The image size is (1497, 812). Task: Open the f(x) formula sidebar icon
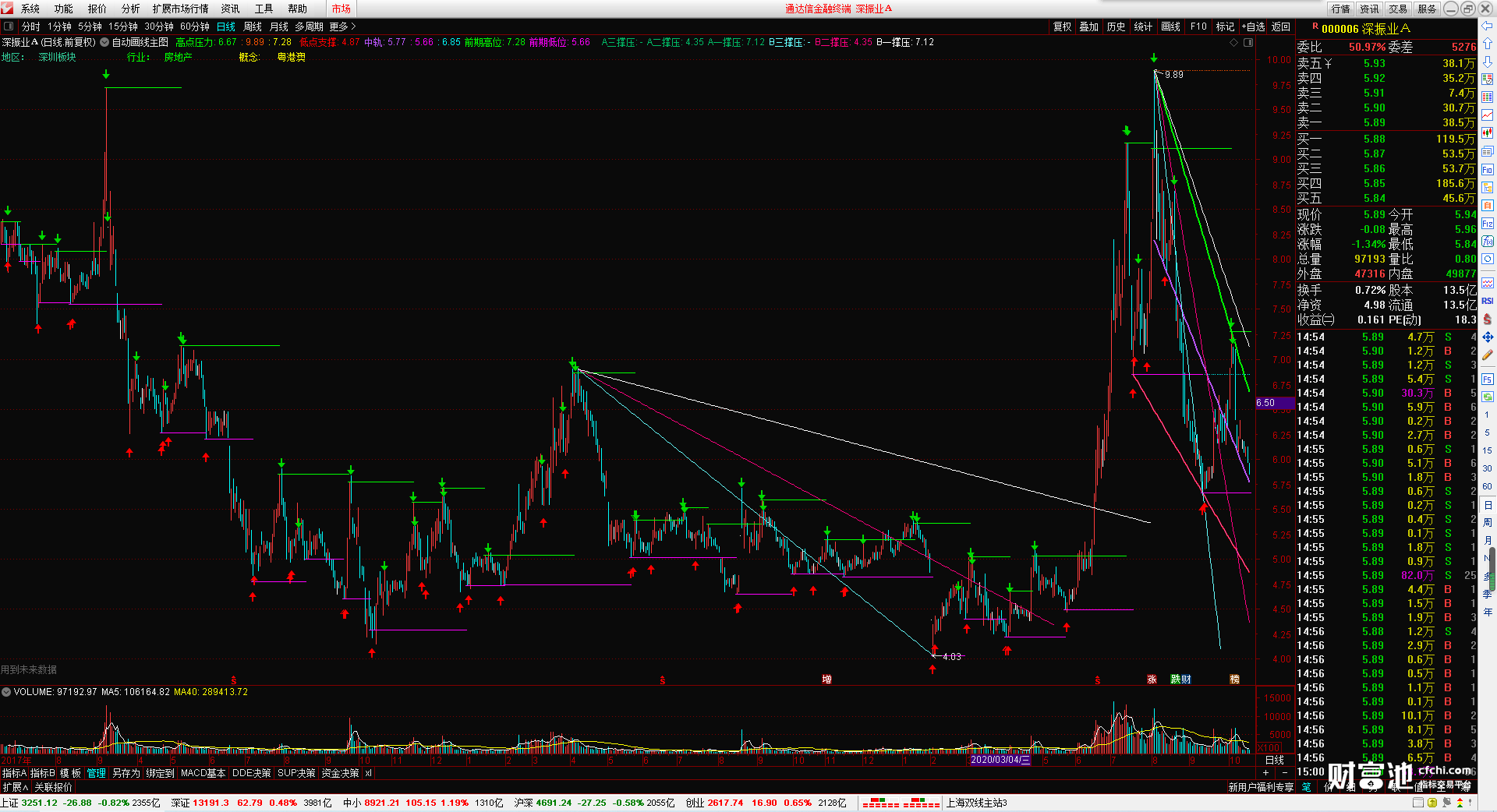(x=1488, y=242)
